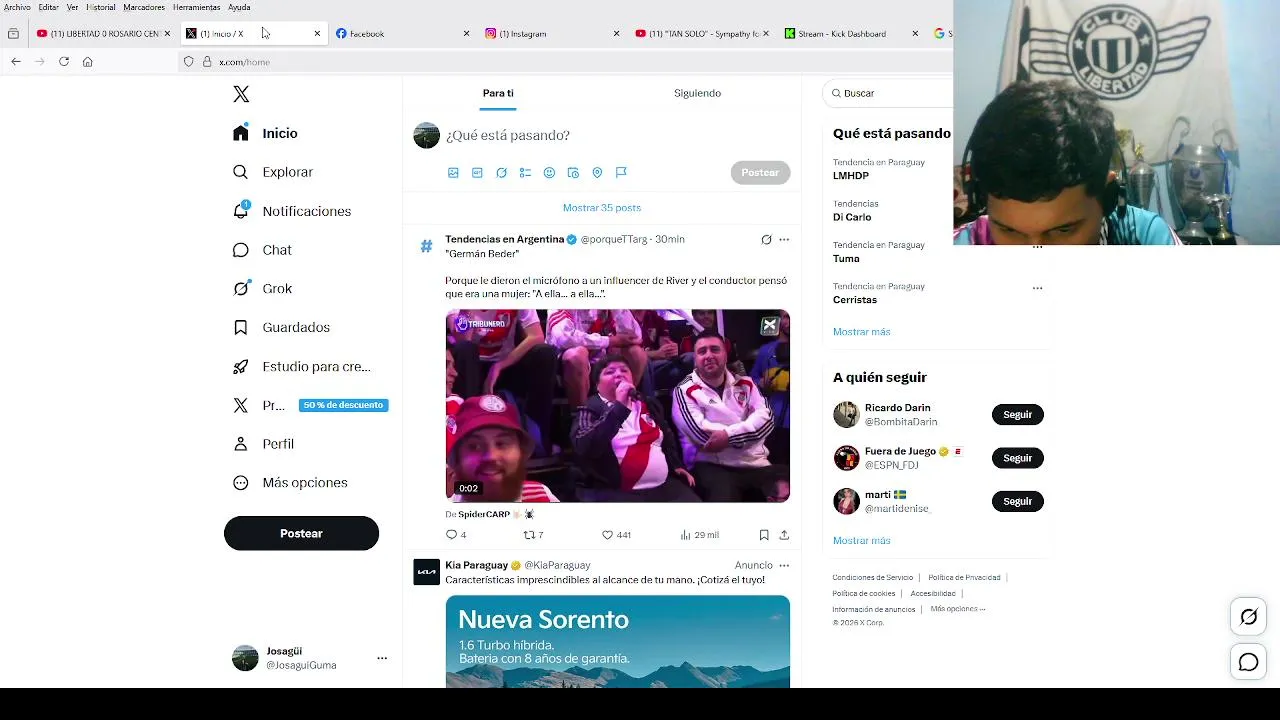Switch to Facebook browser tab
Viewport: 1280px width, 720px height.
pyautogui.click(x=402, y=33)
